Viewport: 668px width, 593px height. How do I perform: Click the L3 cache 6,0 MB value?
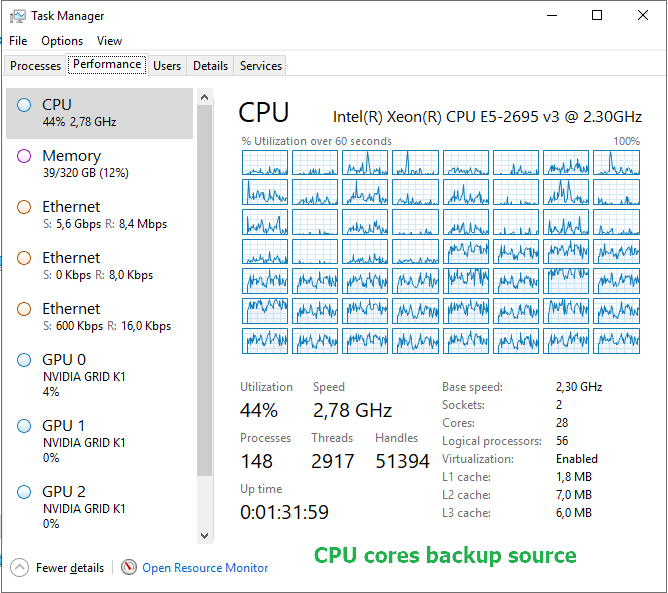click(x=573, y=513)
